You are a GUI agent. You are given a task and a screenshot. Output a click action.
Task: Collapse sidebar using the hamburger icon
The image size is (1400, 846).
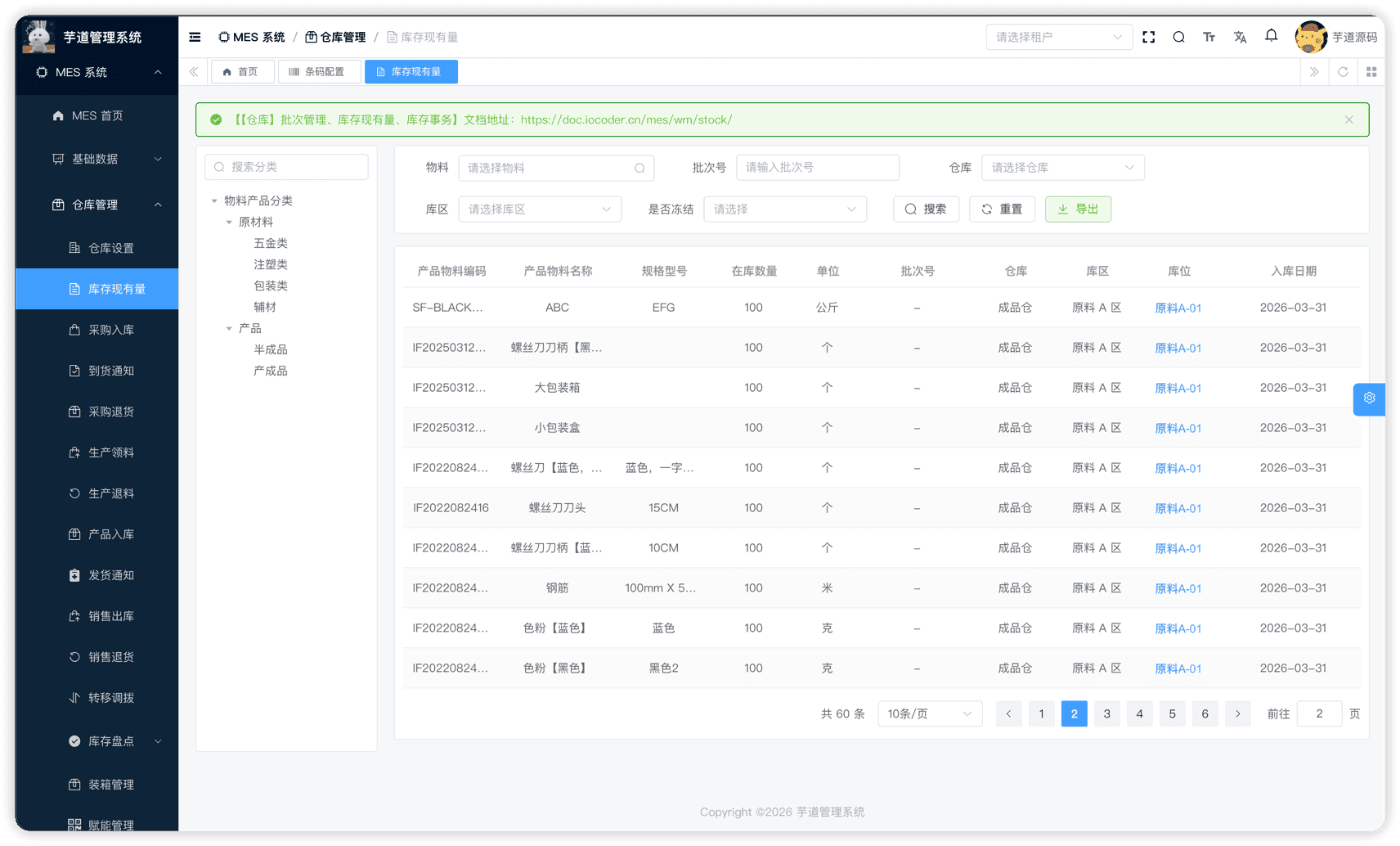pos(195,37)
